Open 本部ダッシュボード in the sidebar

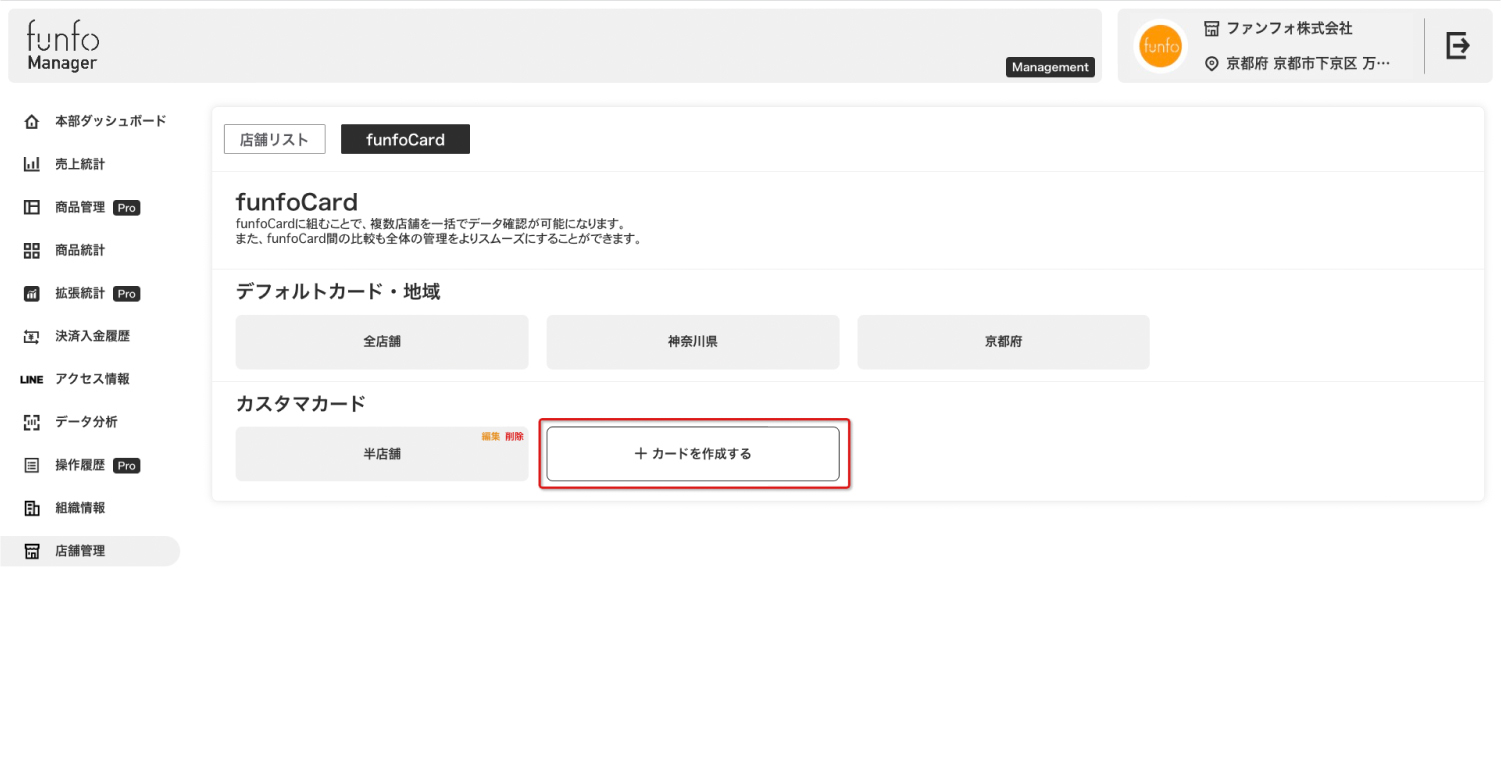point(111,121)
